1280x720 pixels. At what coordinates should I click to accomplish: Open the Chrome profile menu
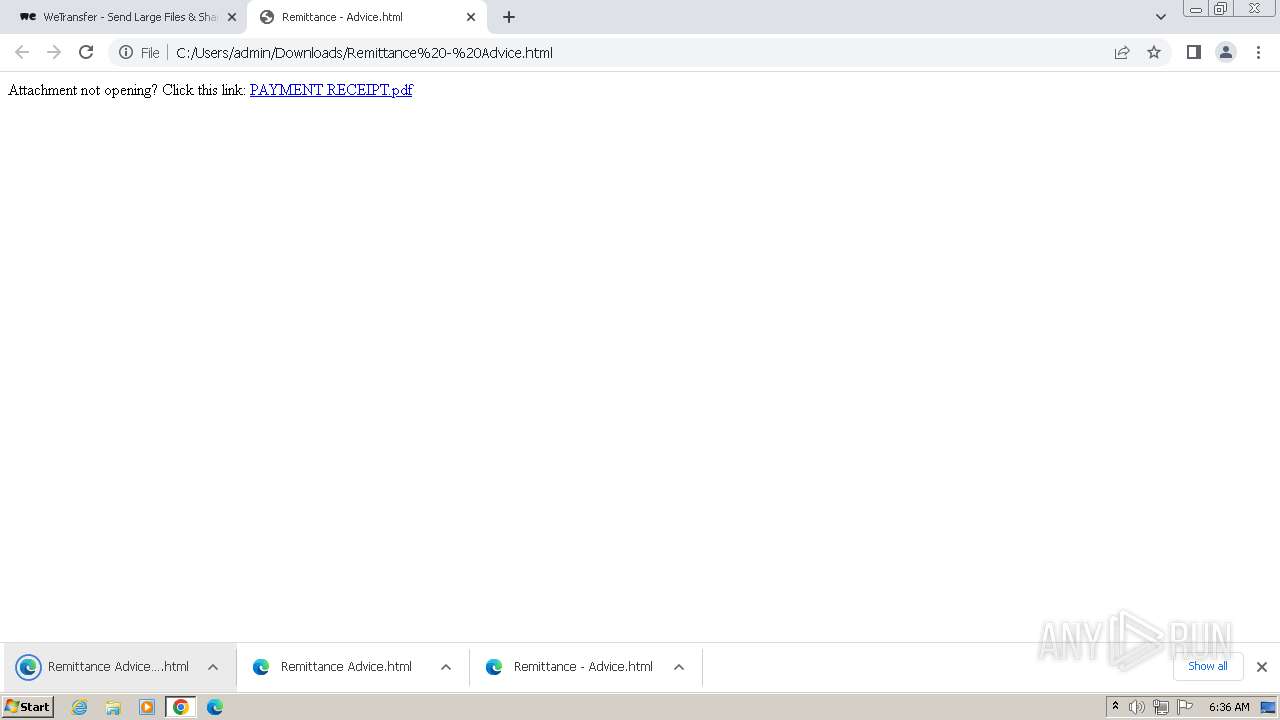click(1226, 53)
